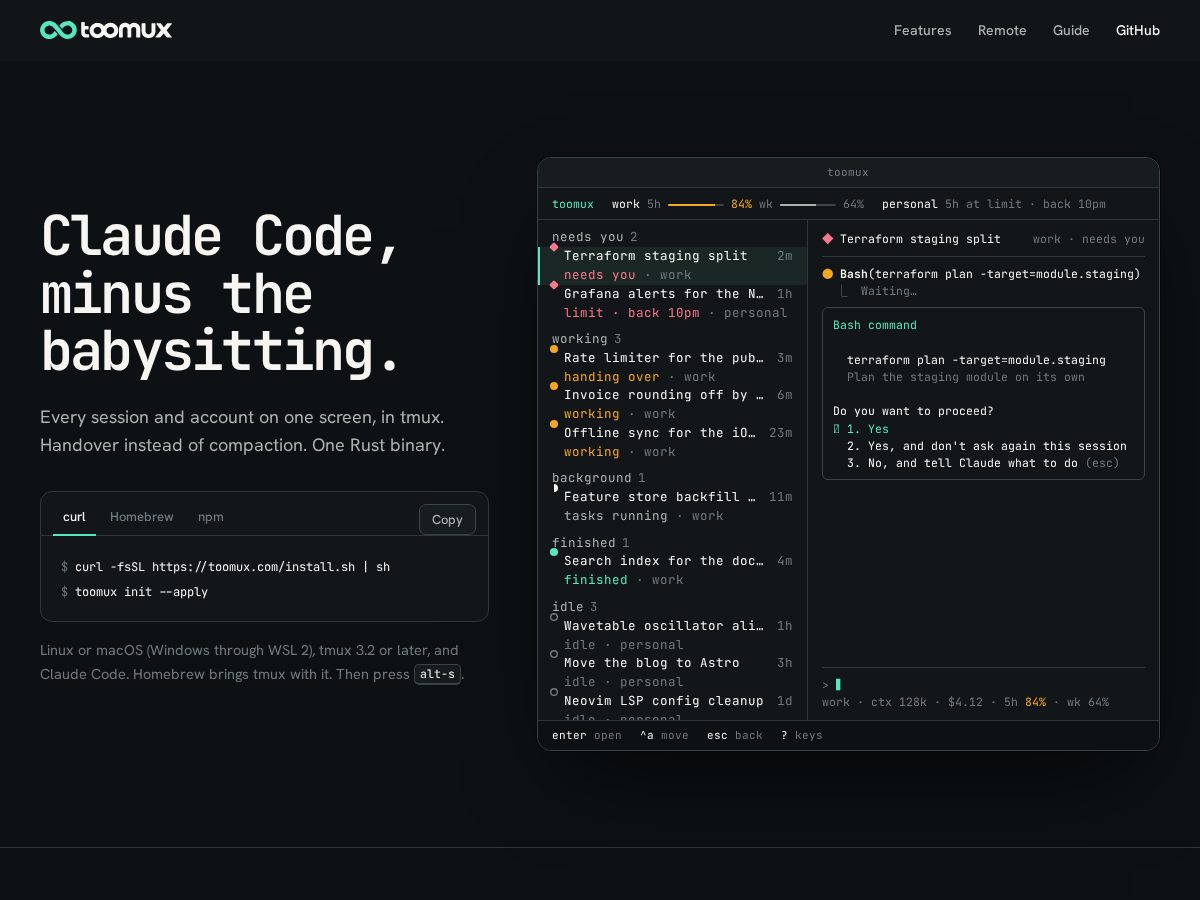Click the orange dot beside Invoice rounding session
Image resolution: width=1200 pixels, height=900 pixels.
(554, 386)
